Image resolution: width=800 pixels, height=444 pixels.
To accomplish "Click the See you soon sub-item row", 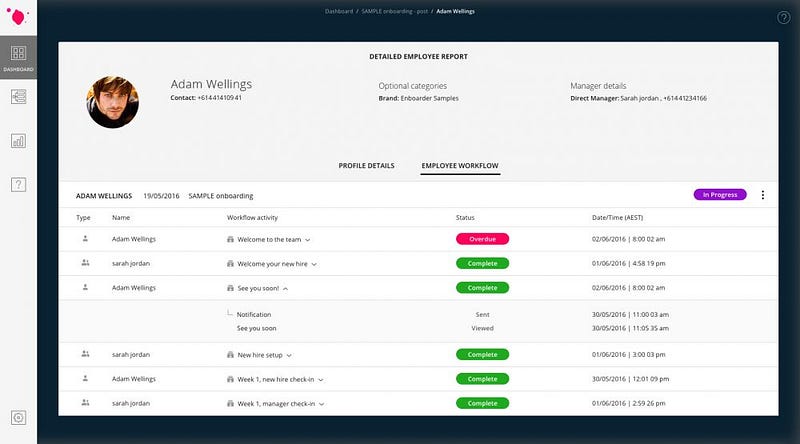I will click(257, 328).
